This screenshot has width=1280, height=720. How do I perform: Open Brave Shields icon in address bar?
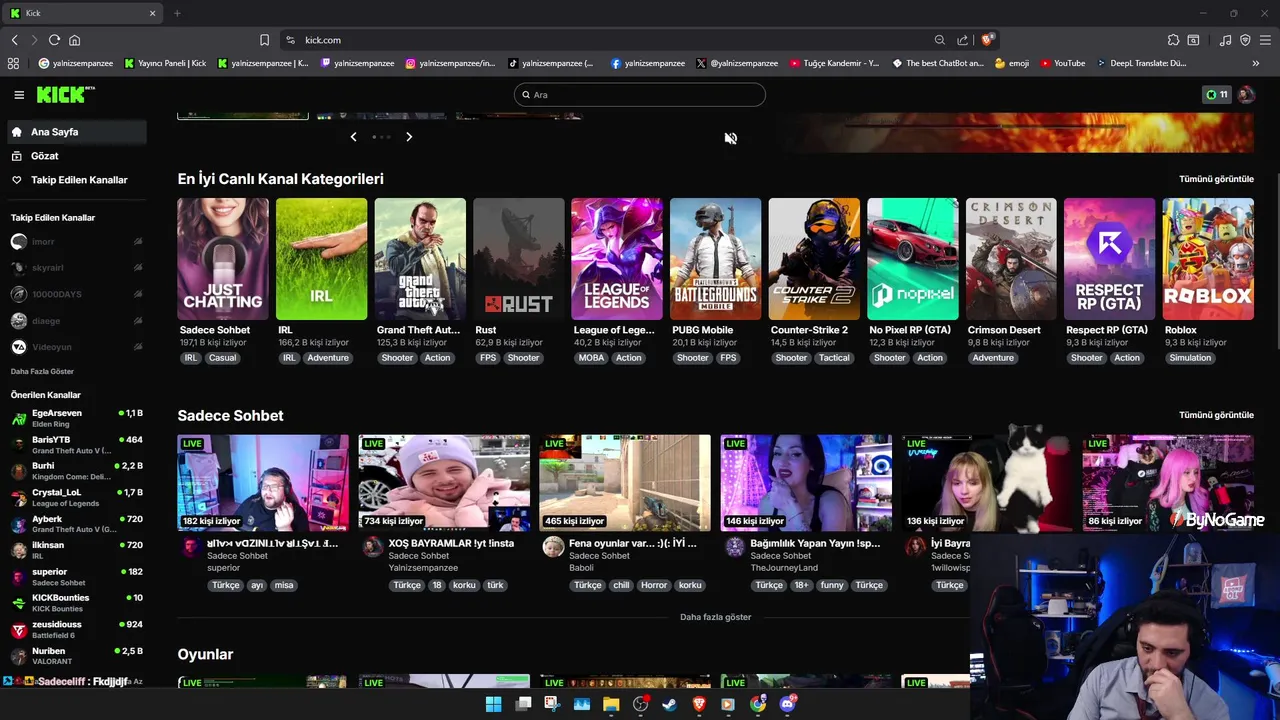987,40
